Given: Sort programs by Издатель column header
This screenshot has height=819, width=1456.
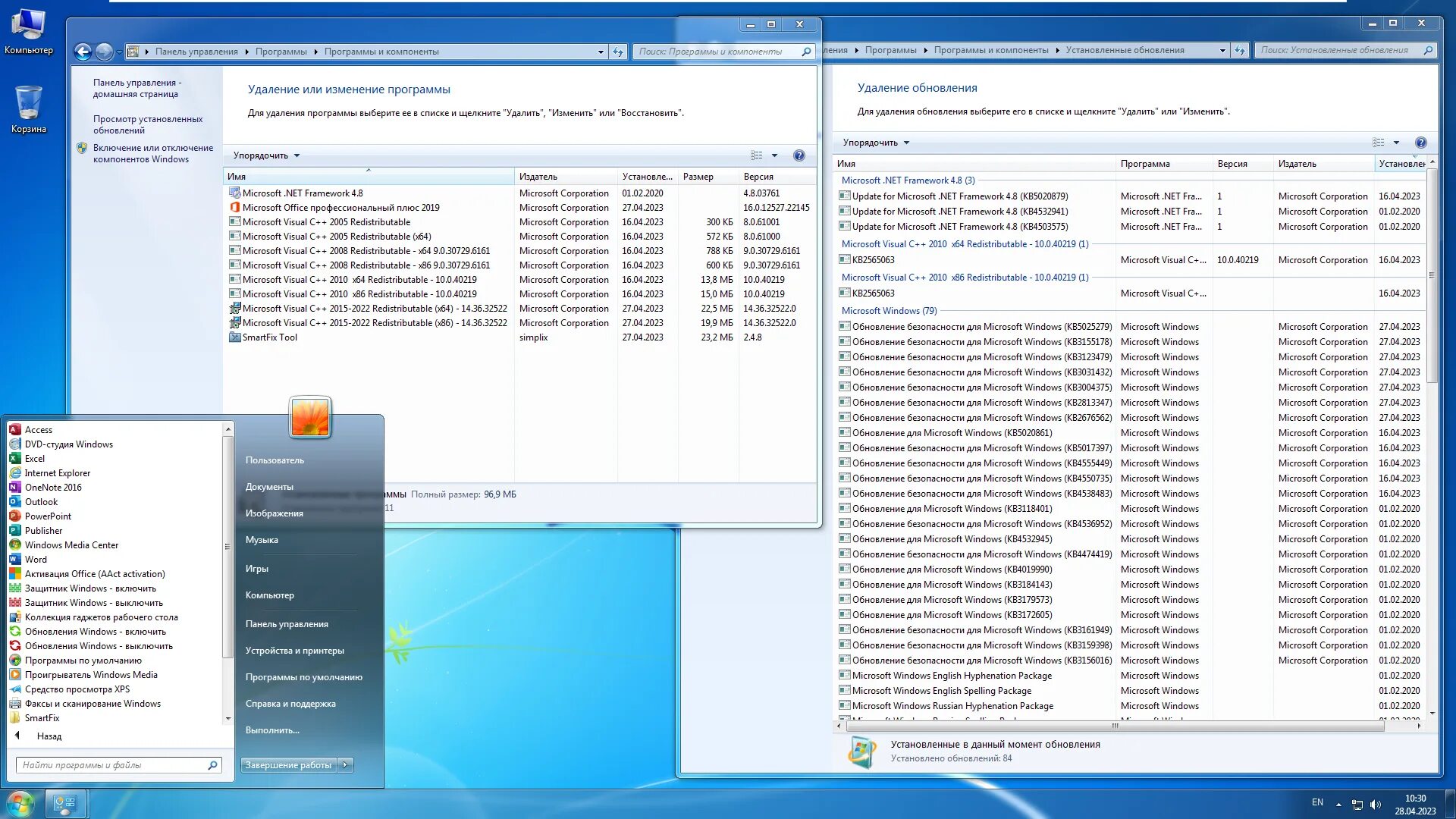Looking at the screenshot, I should point(565,177).
